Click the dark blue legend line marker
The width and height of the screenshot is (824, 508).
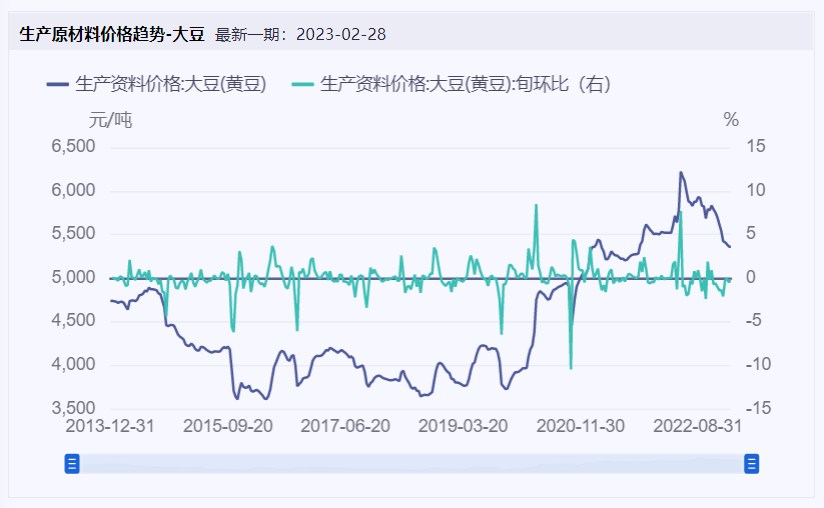click(x=58, y=85)
